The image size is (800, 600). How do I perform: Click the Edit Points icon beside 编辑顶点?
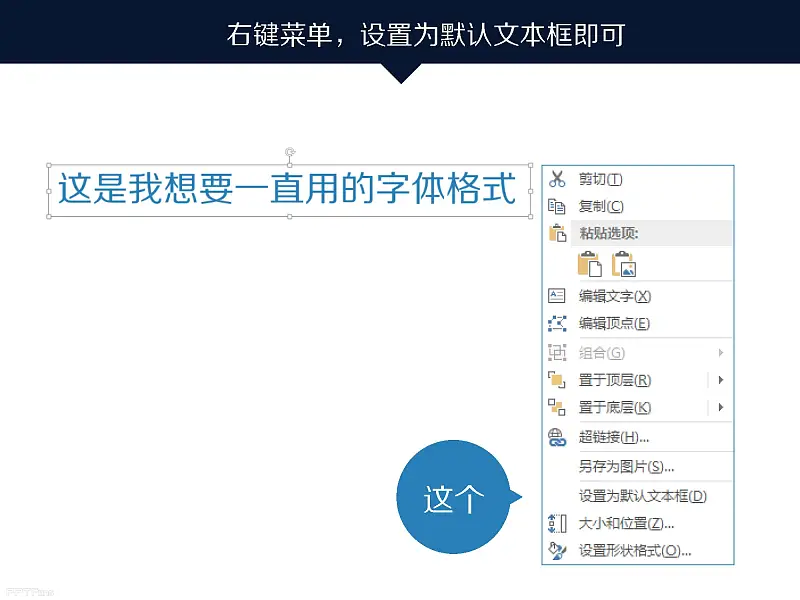pyautogui.click(x=557, y=323)
